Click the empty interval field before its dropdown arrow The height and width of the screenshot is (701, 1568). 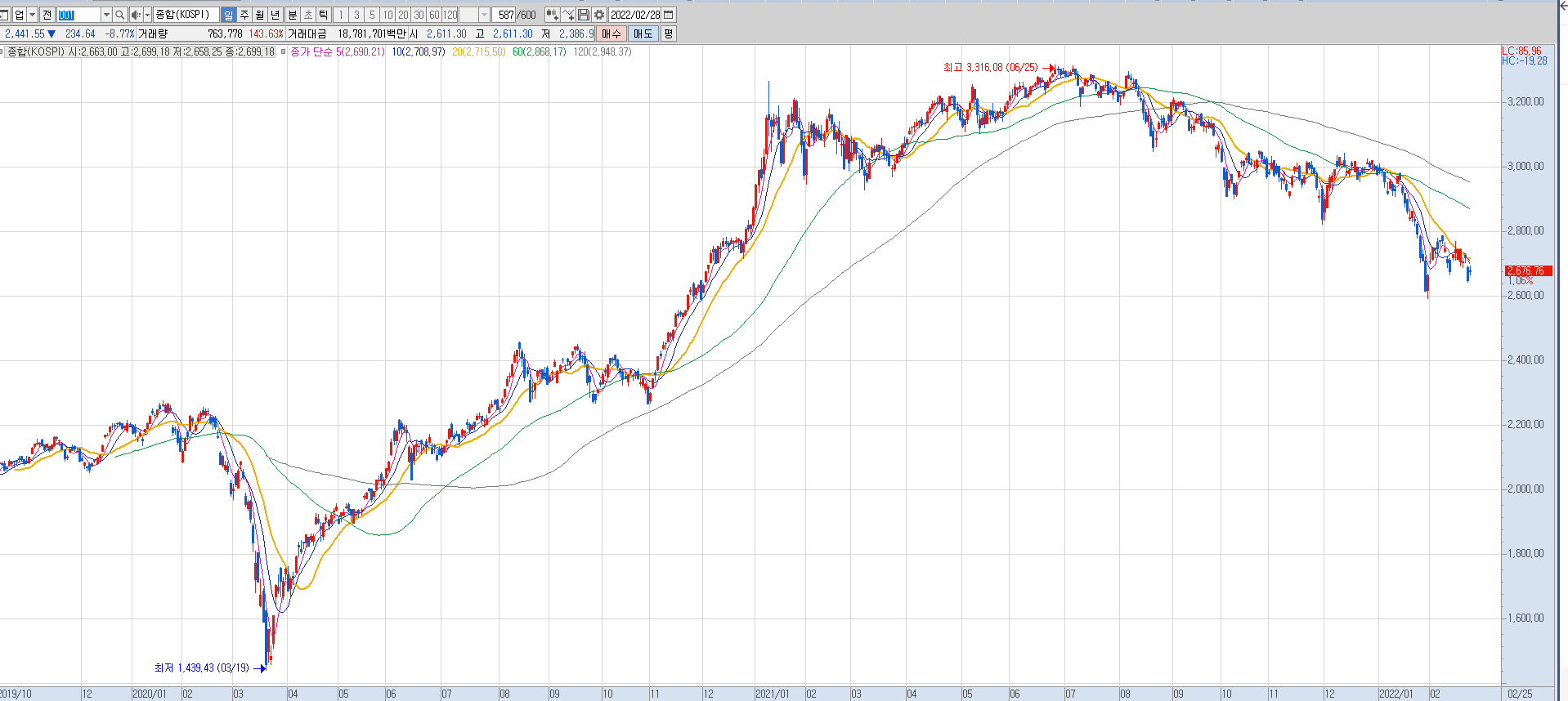point(468,15)
